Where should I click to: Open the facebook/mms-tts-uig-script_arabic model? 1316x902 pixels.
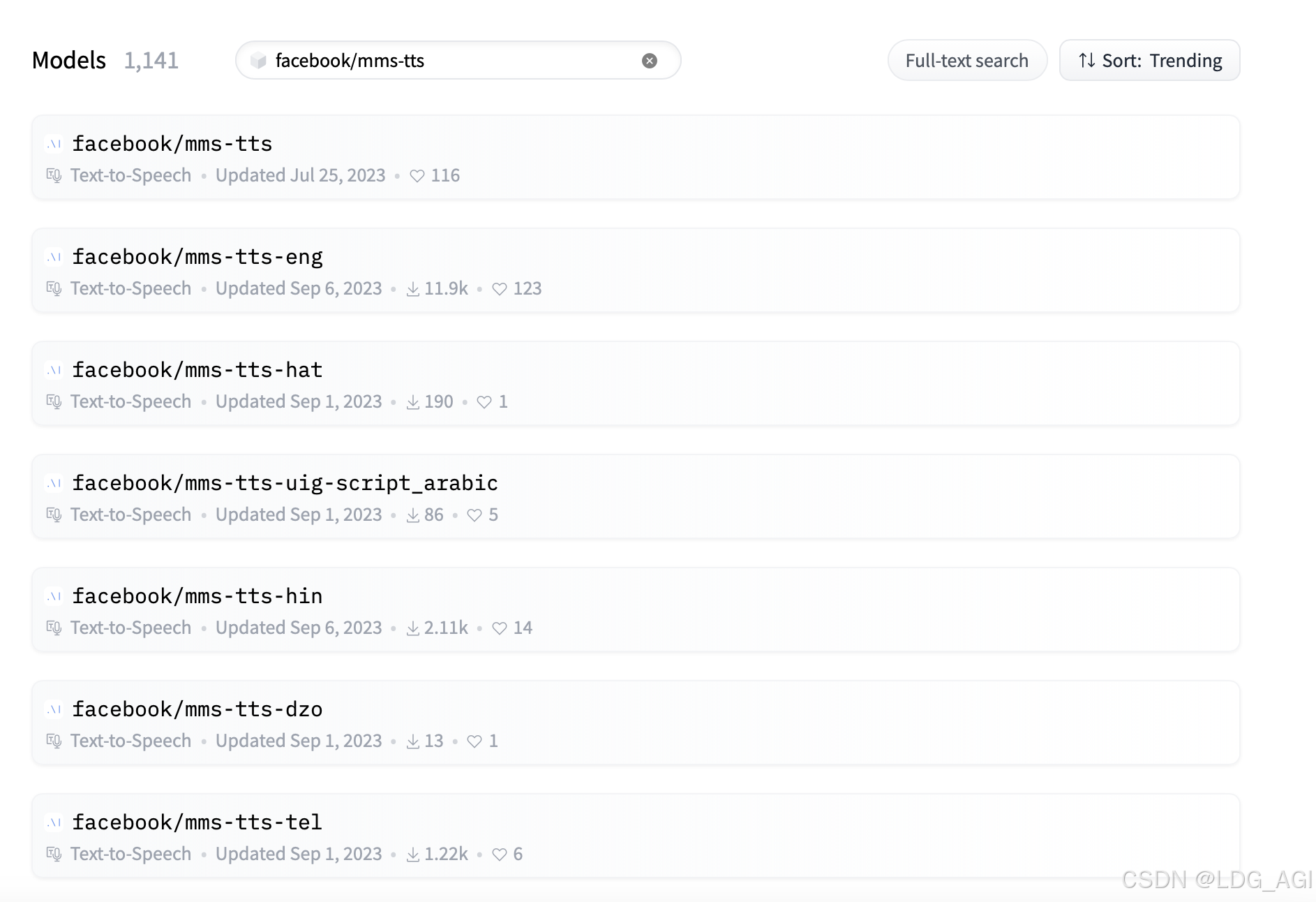pyautogui.click(x=286, y=482)
